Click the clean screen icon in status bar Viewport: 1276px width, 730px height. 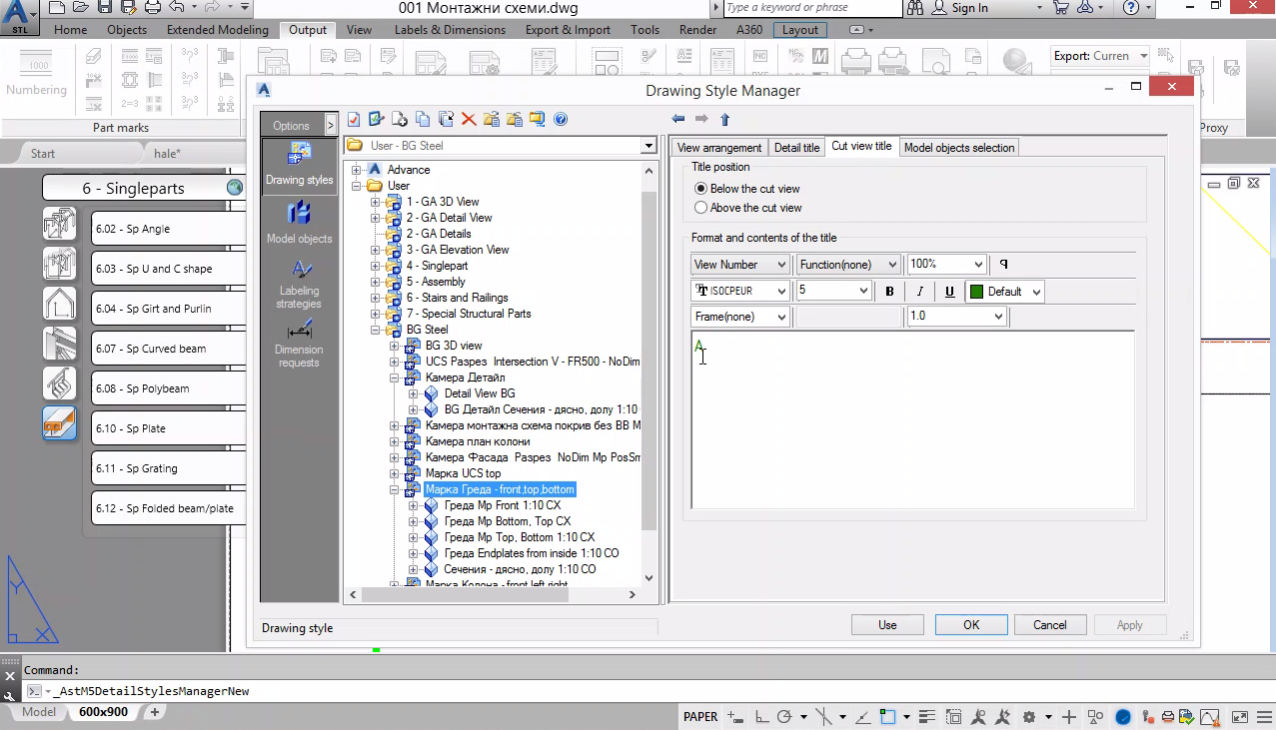tap(1240, 717)
